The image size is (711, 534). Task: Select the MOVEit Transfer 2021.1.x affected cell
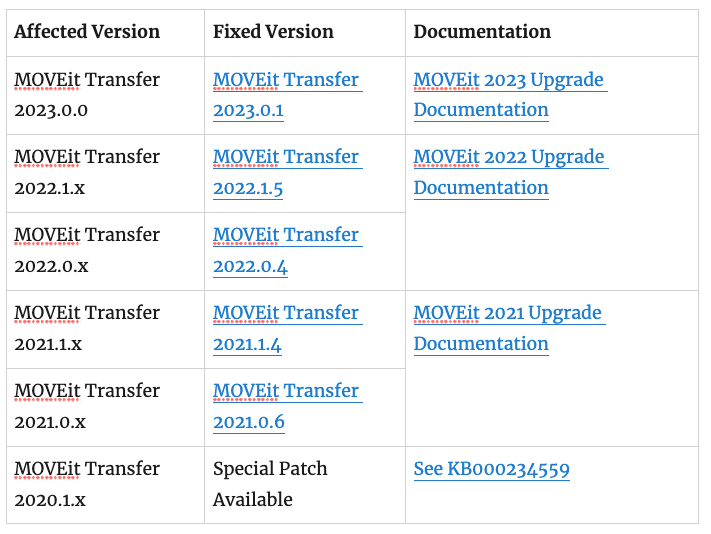87,329
